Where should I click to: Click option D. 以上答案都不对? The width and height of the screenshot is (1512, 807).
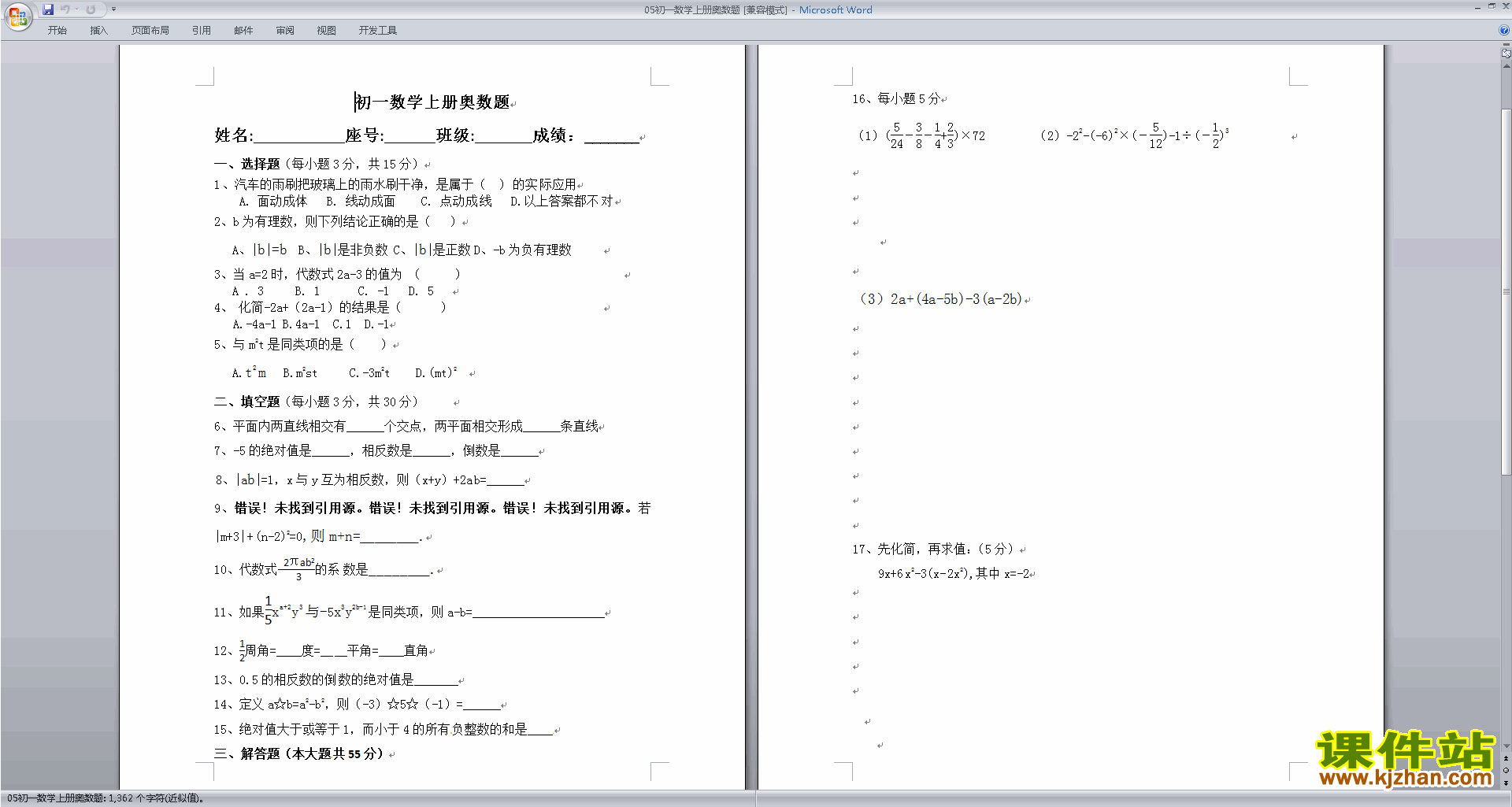(x=561, y=202)
